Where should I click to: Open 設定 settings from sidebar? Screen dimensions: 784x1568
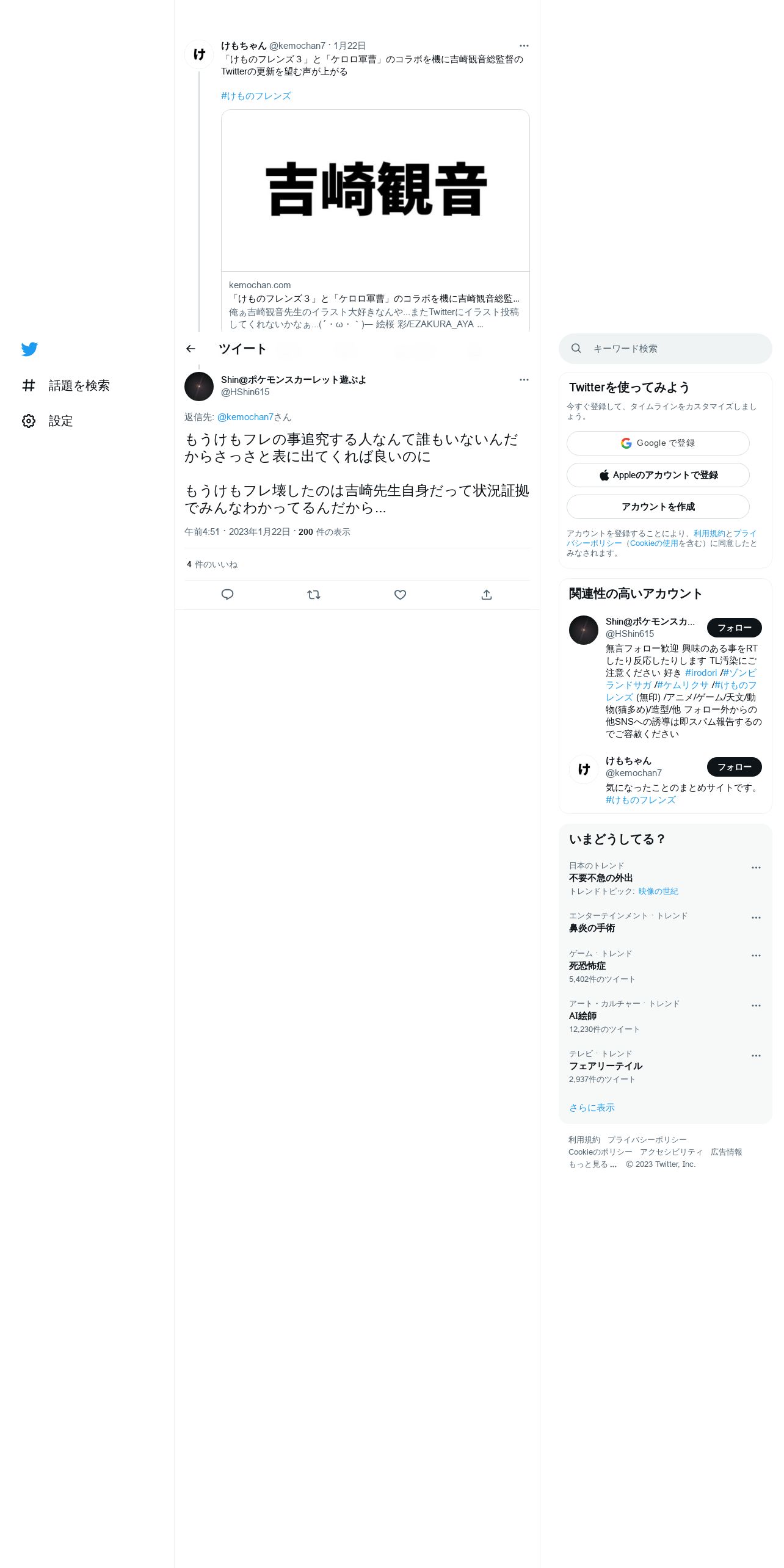pos(48,421)
